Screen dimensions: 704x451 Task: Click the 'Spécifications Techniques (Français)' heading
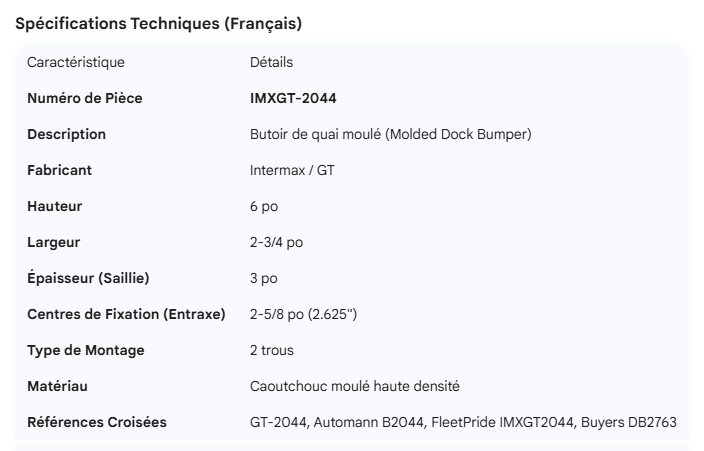(158, 24)
